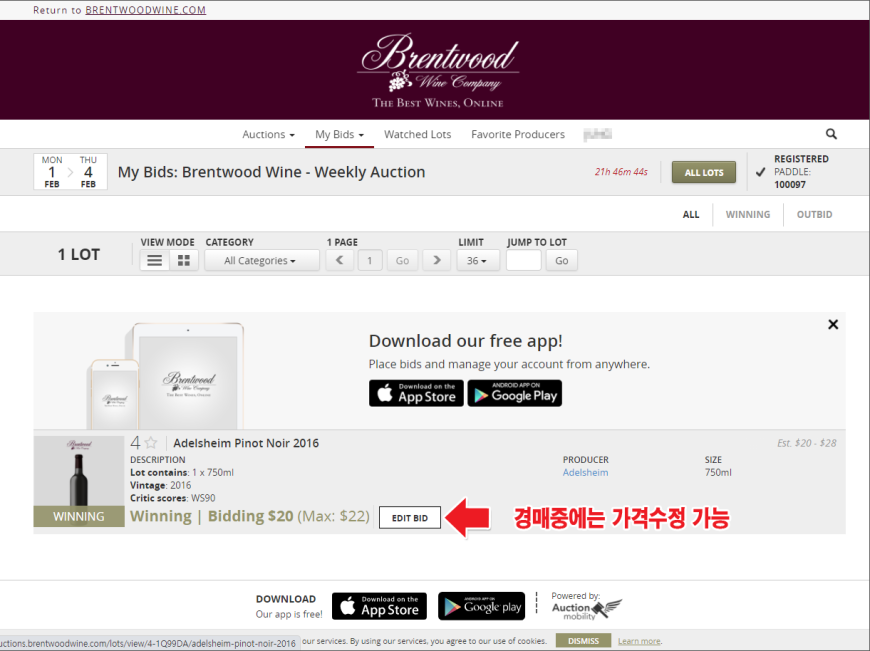This screenshot has width=870, height=651.
Task: Click the ALL LOTS button
Action: [x=704, y=172]
